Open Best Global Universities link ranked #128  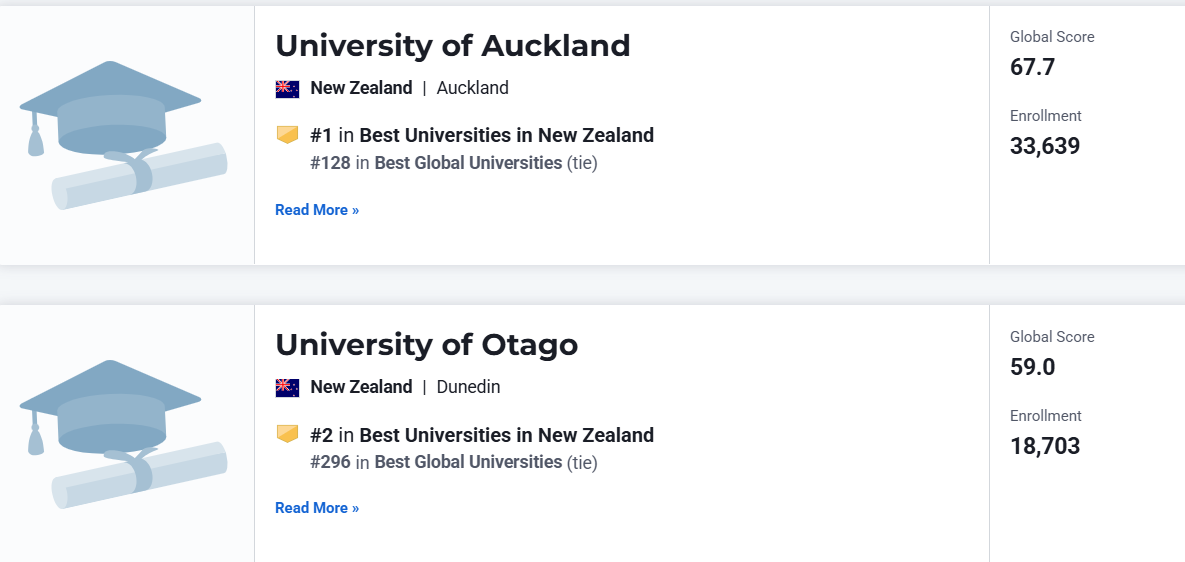pyautogui.click(x=468, y=163)
